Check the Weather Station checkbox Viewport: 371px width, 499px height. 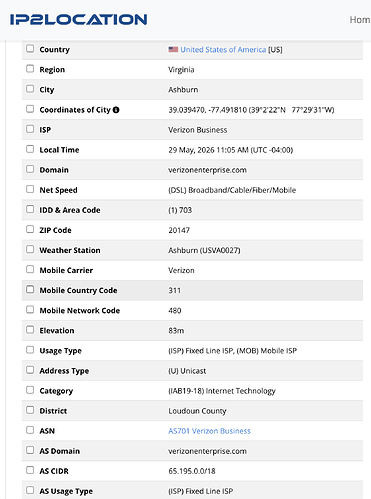click(x=30, y=249)
